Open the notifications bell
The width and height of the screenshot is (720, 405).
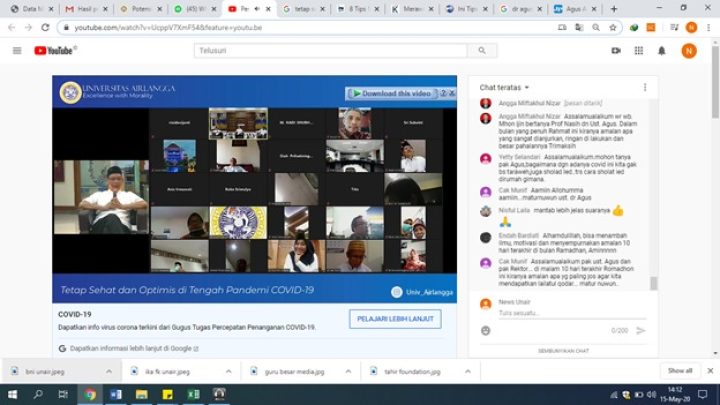click(661, 51)
